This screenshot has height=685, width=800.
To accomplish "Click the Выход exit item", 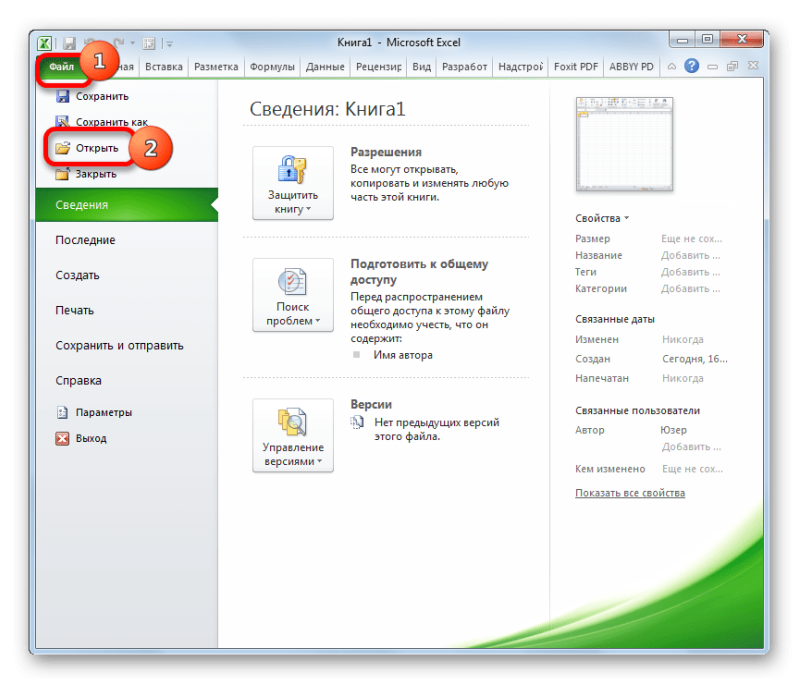I will tap(82, 438).
